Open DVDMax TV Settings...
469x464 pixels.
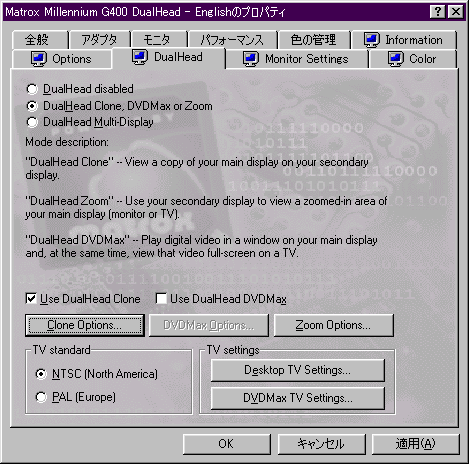298,398
